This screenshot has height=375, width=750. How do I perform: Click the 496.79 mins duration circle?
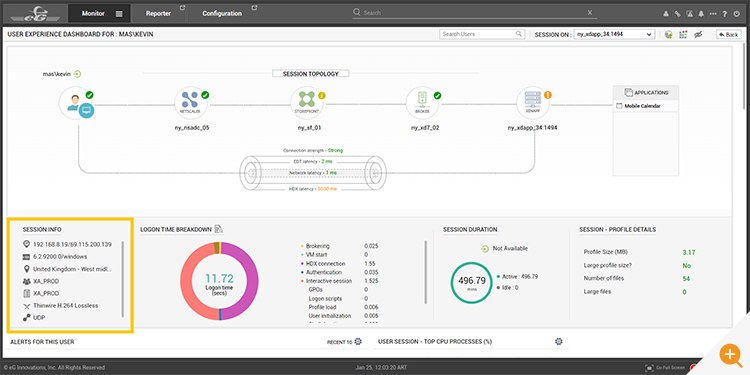tap(471, 282)
